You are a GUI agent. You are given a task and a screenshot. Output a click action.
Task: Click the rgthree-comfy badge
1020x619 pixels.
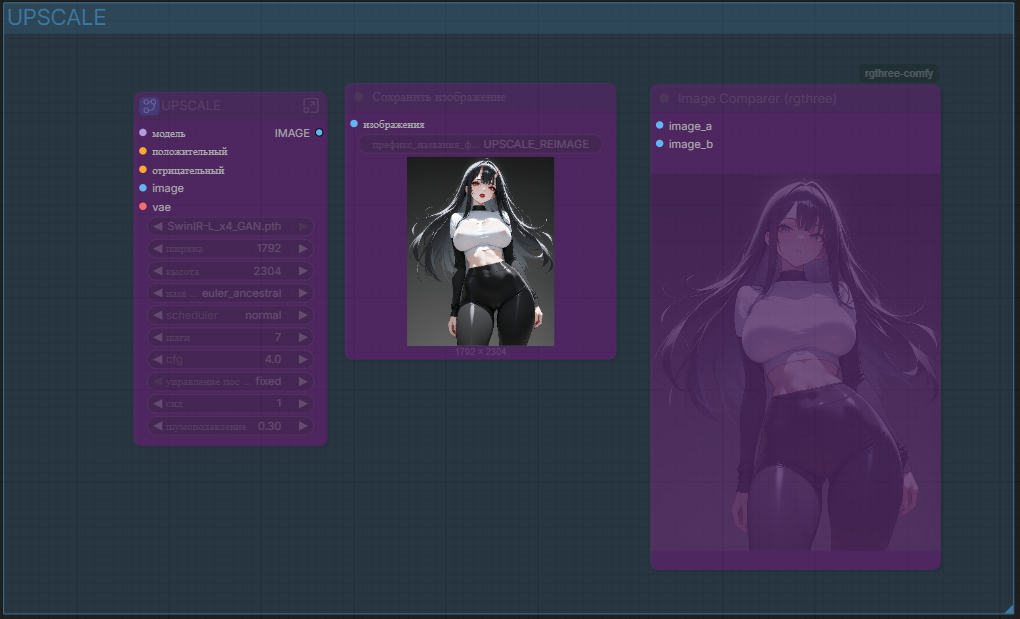point(898,73)
